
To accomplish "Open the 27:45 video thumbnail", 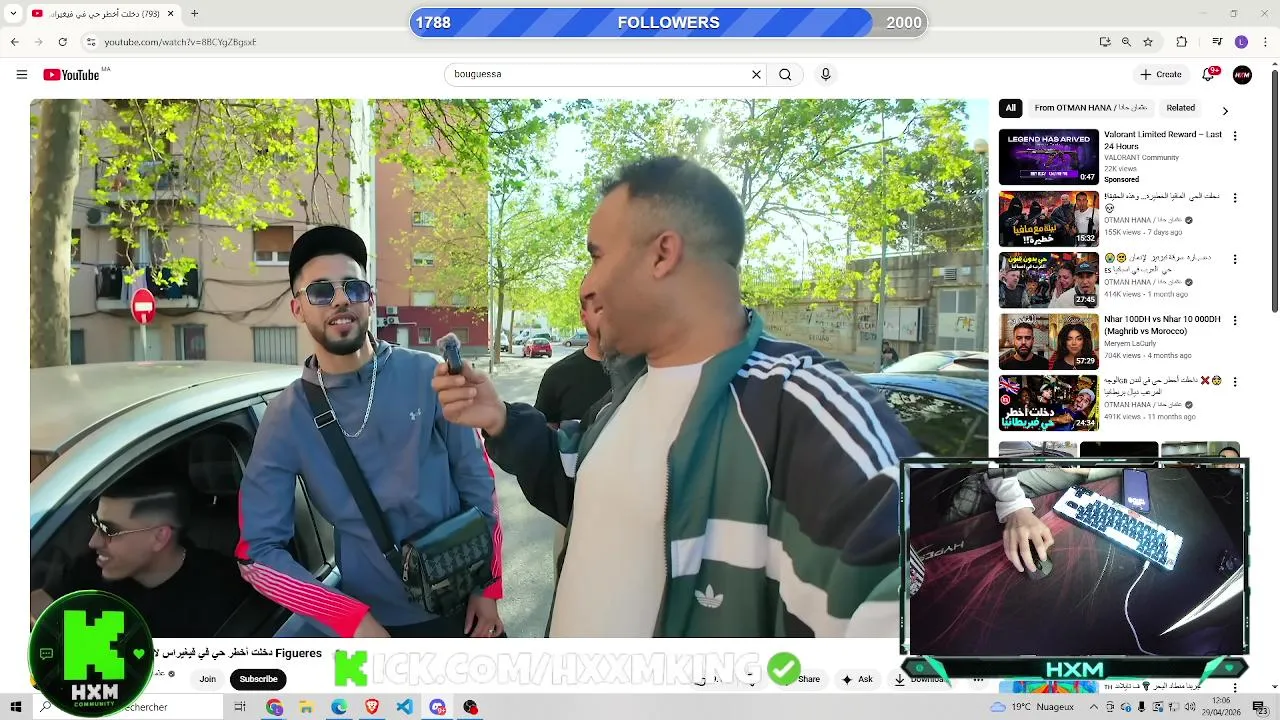I will click(1049, 280).
